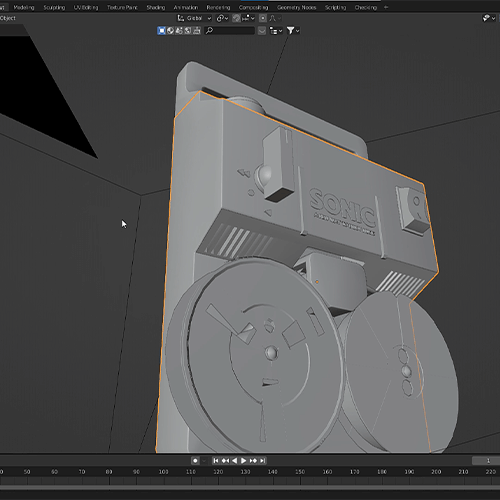Switch to the Sculpting workspace tab
Image resolution: width=500 pixels, height=500 pixels.
[x=54, y=7]
